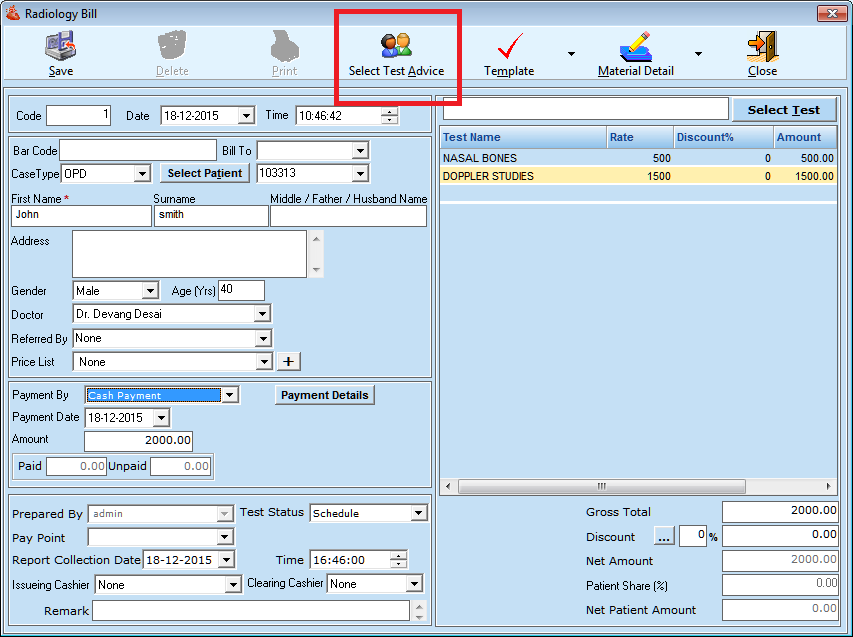This screenshot has width=853, height=637.
Task: Open the Payment By dropdown
Action: click(230, 395)
